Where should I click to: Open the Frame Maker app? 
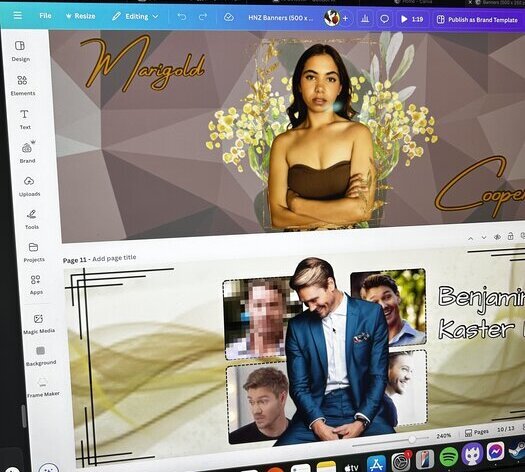(x=43, y=387)
